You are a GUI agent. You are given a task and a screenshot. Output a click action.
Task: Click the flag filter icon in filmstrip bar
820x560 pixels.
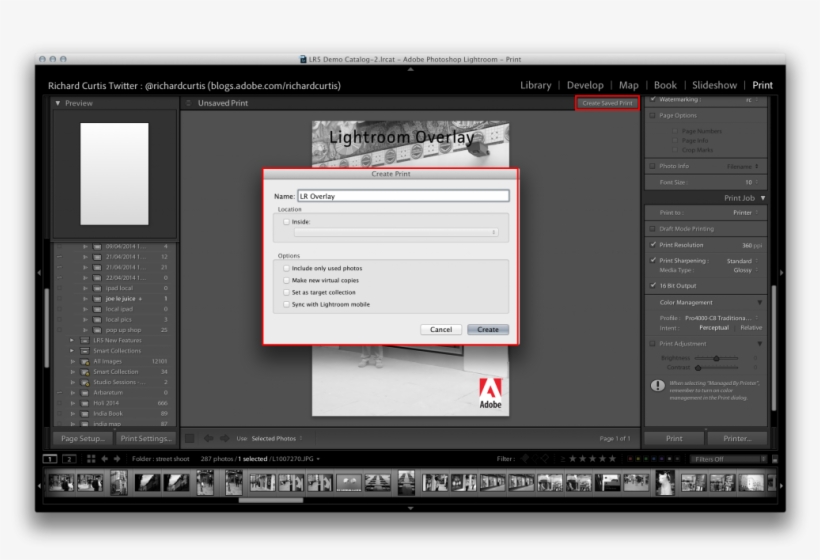(525, 459)
